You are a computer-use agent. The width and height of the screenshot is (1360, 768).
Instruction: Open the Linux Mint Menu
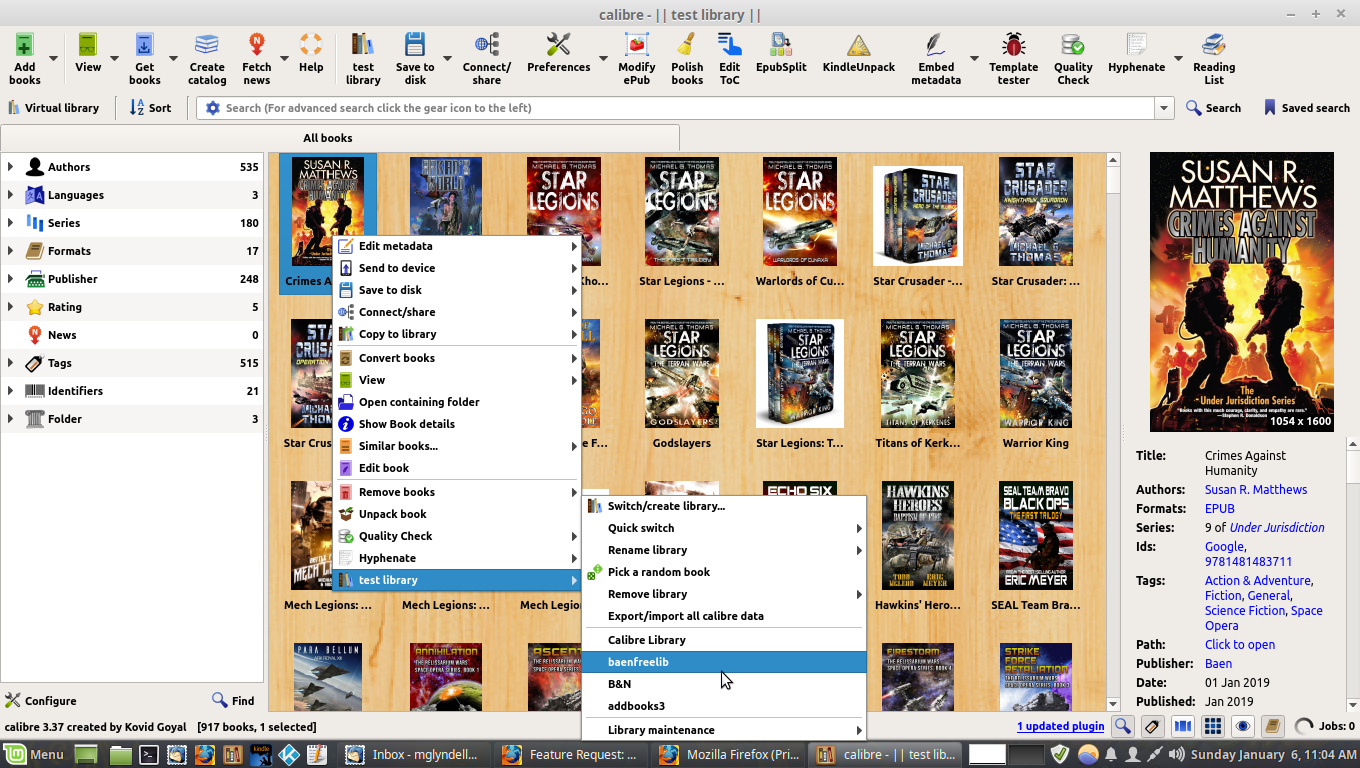(x=33, y=755)
